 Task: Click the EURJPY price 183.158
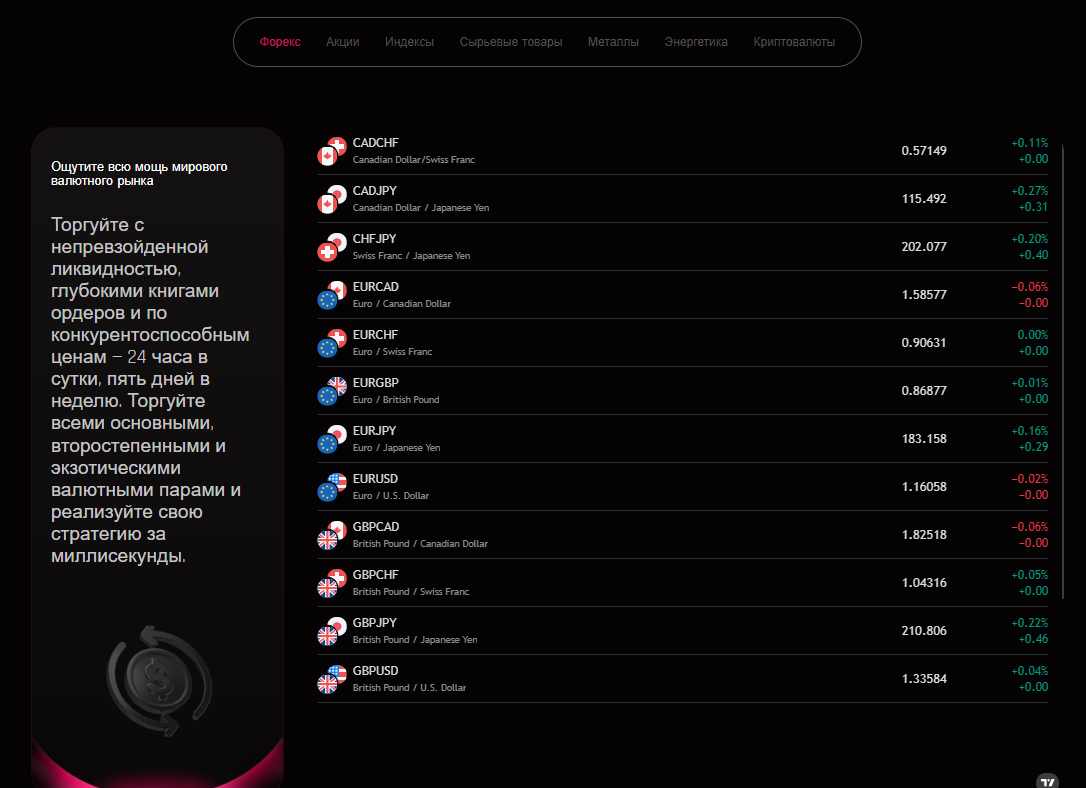(924, 439)
